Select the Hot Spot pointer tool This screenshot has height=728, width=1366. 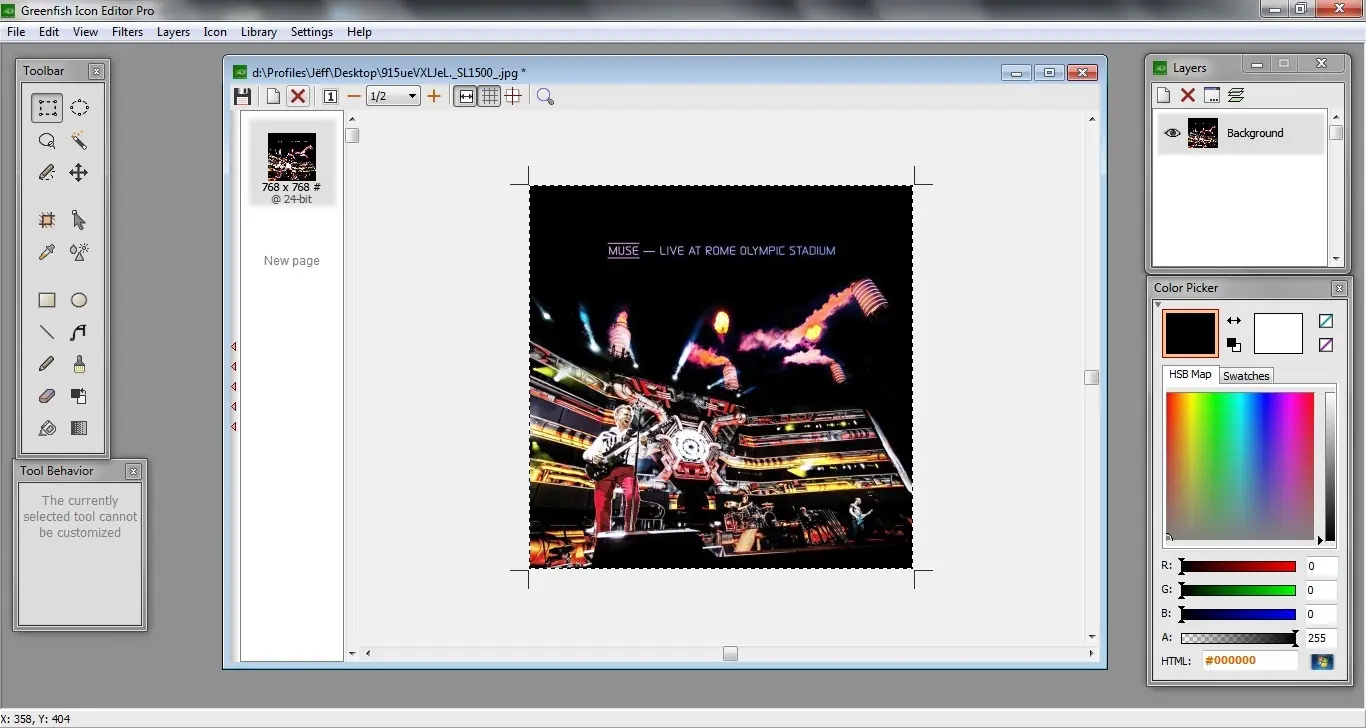pyautogui.click(x=79, y=220)
